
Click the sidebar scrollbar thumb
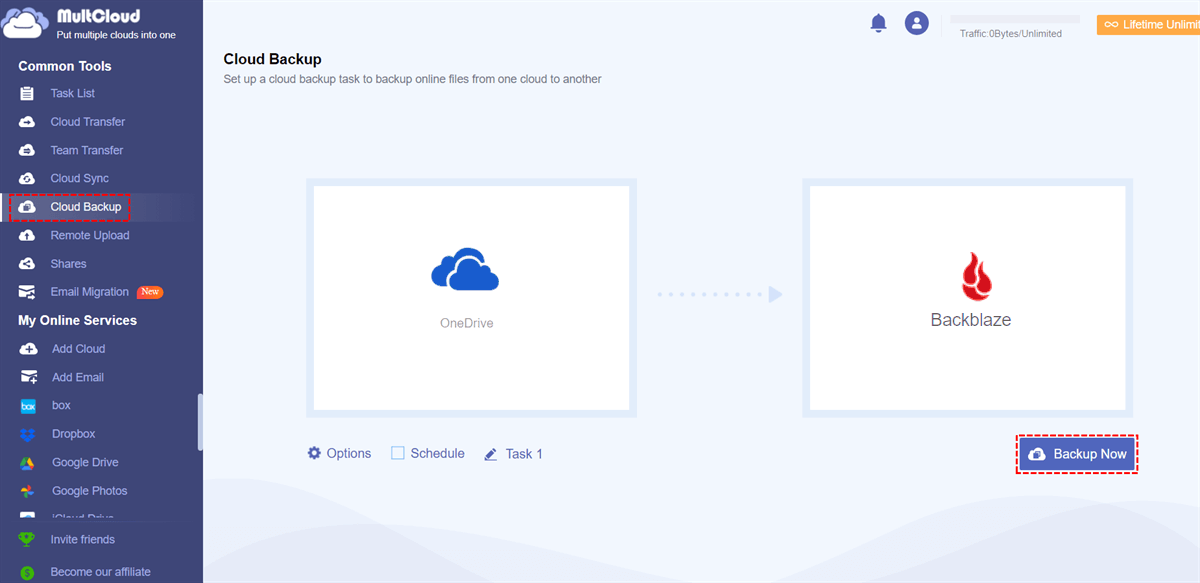[x=200, y=421]
